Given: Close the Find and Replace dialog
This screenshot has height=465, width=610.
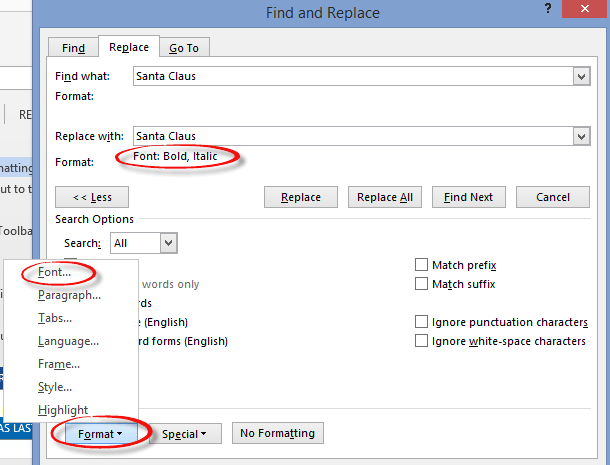Looking at the screenshot, I should point(585,9).
